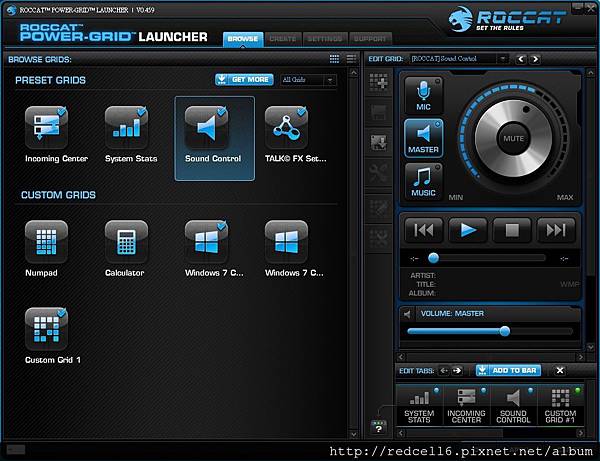Select the Incoming Center bar tab
Viewport: 600px width, 461px height.
[466, 405]
